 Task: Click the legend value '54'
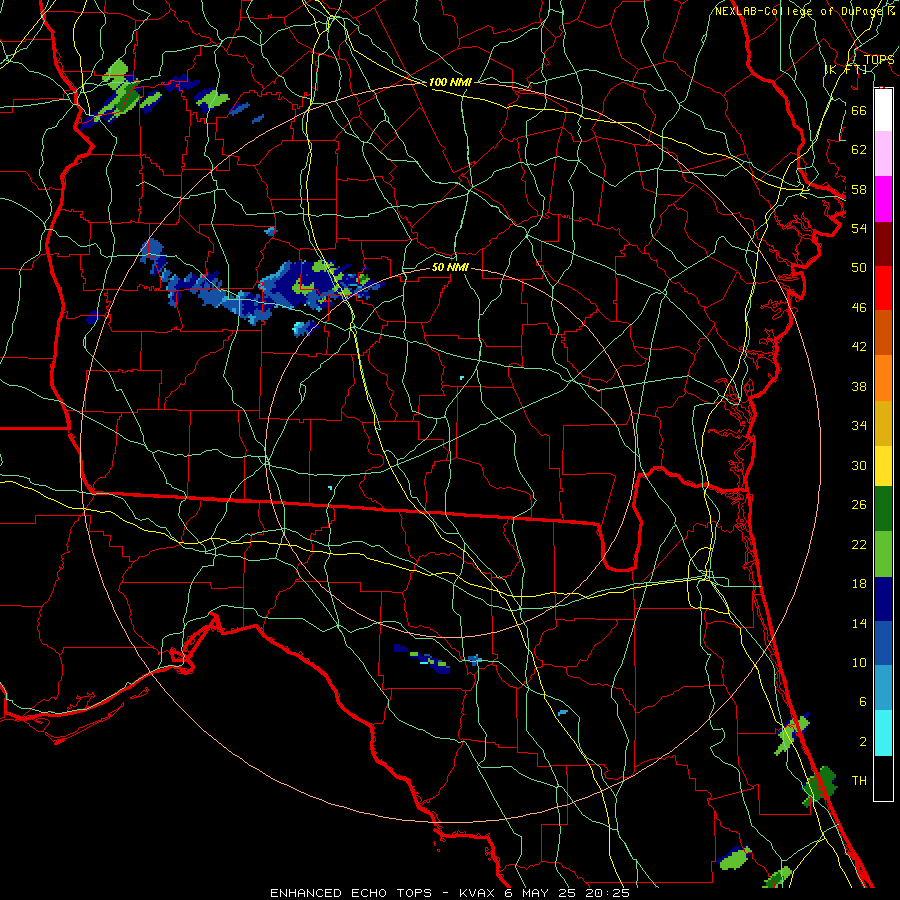[859, 228]
